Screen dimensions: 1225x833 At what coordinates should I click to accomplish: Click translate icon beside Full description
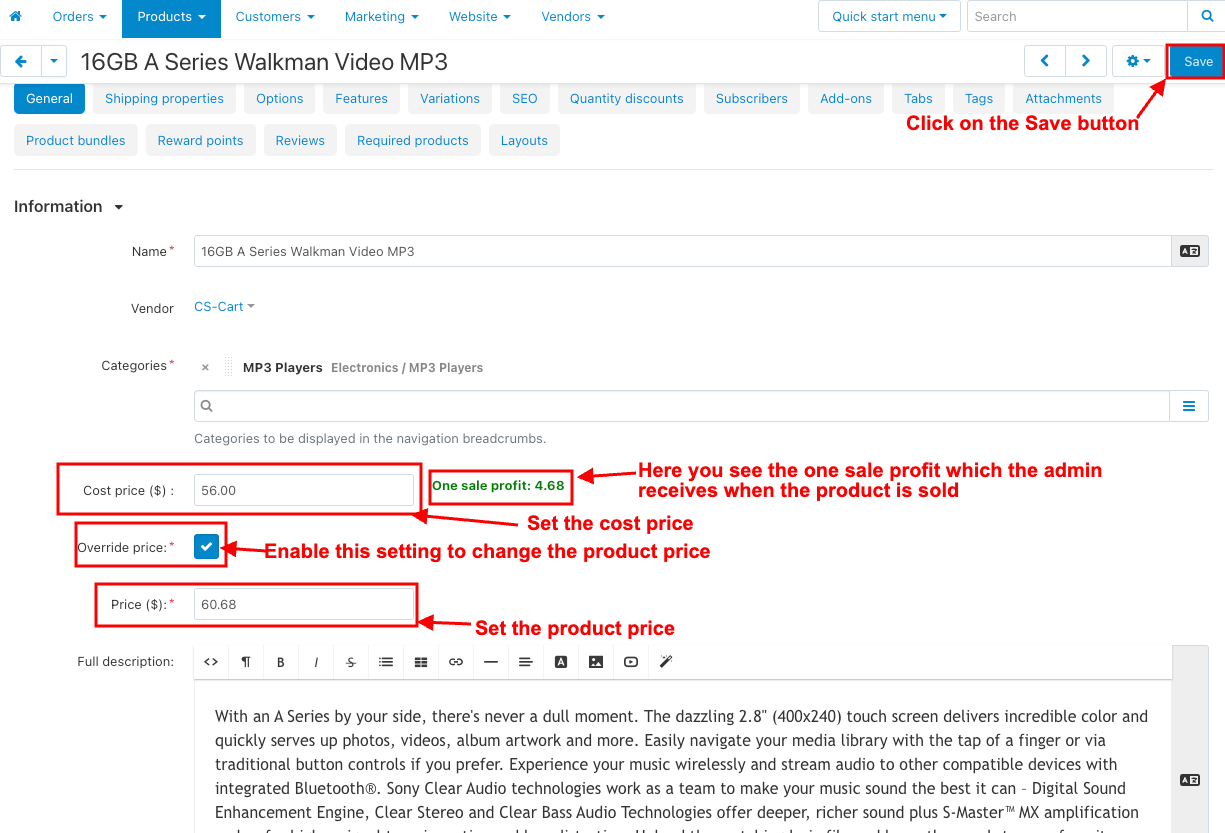[1189, 780]
